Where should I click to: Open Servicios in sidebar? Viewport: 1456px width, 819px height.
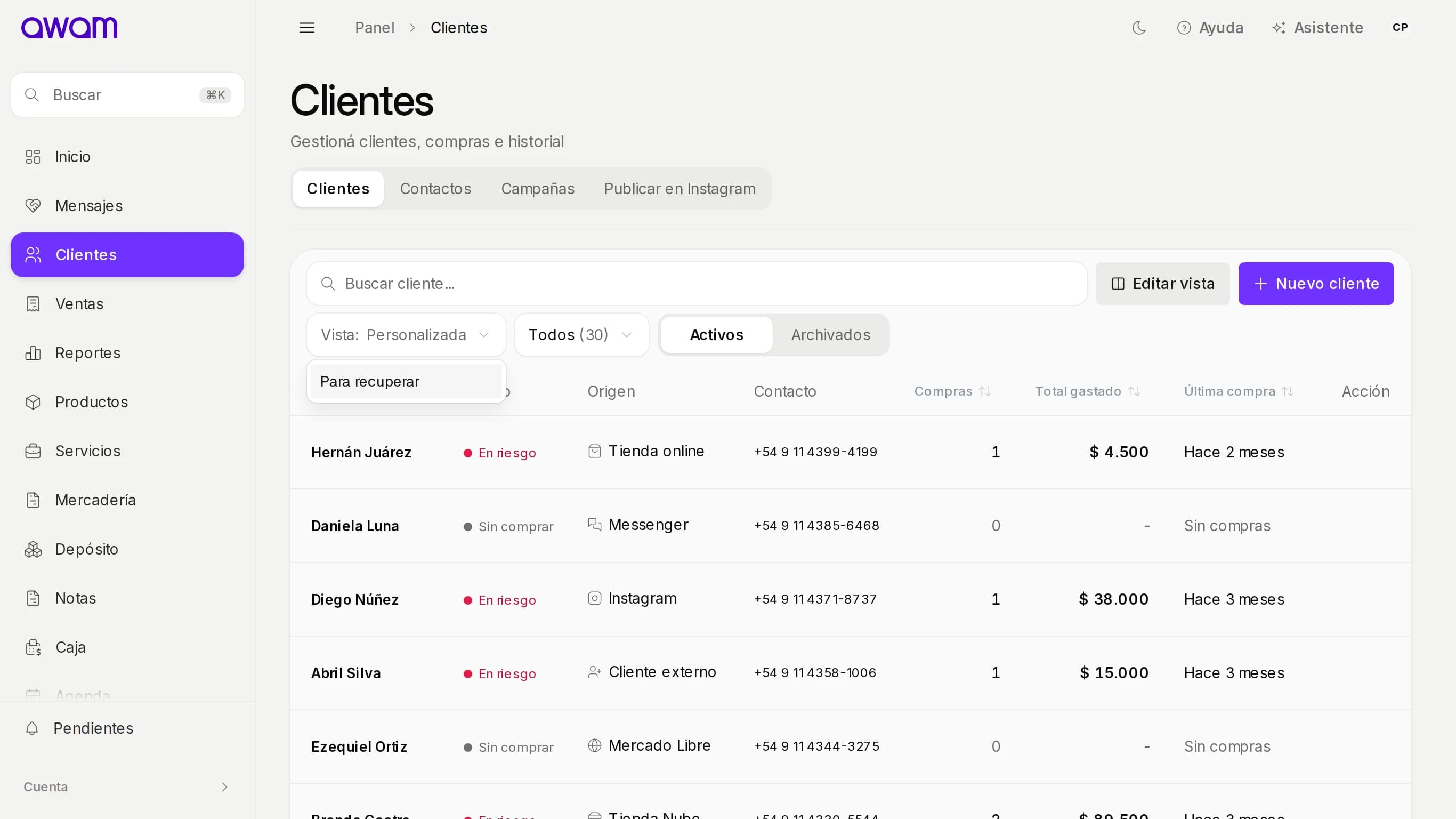point(127,451)
